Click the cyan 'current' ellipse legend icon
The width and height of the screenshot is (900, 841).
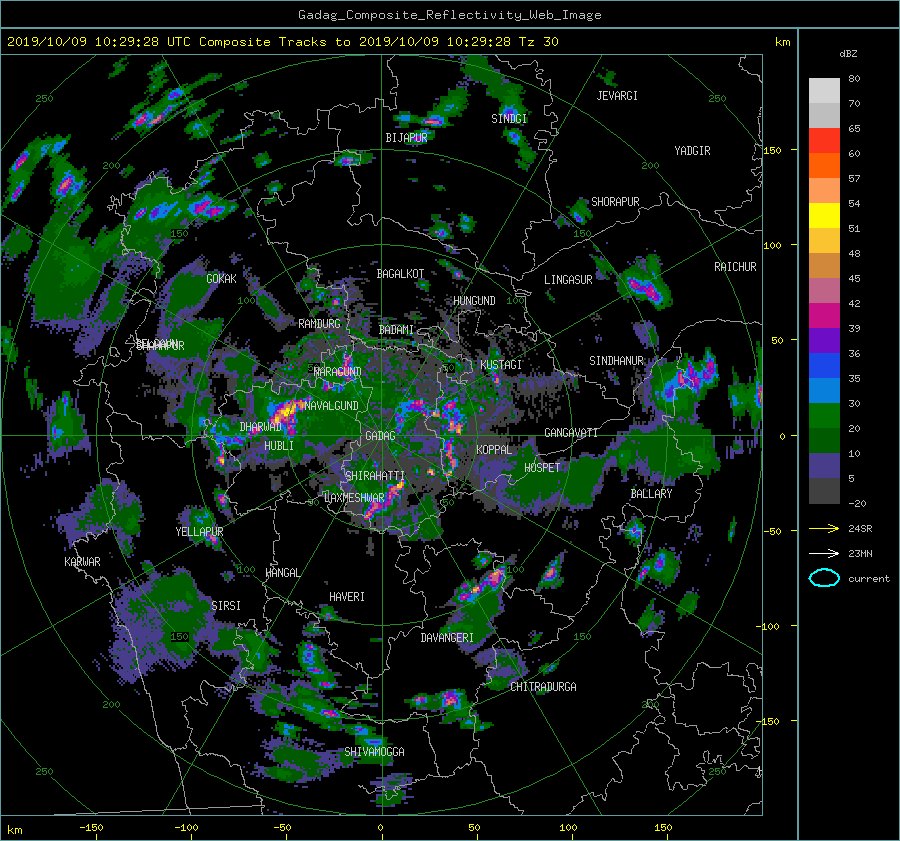(824, 578)
